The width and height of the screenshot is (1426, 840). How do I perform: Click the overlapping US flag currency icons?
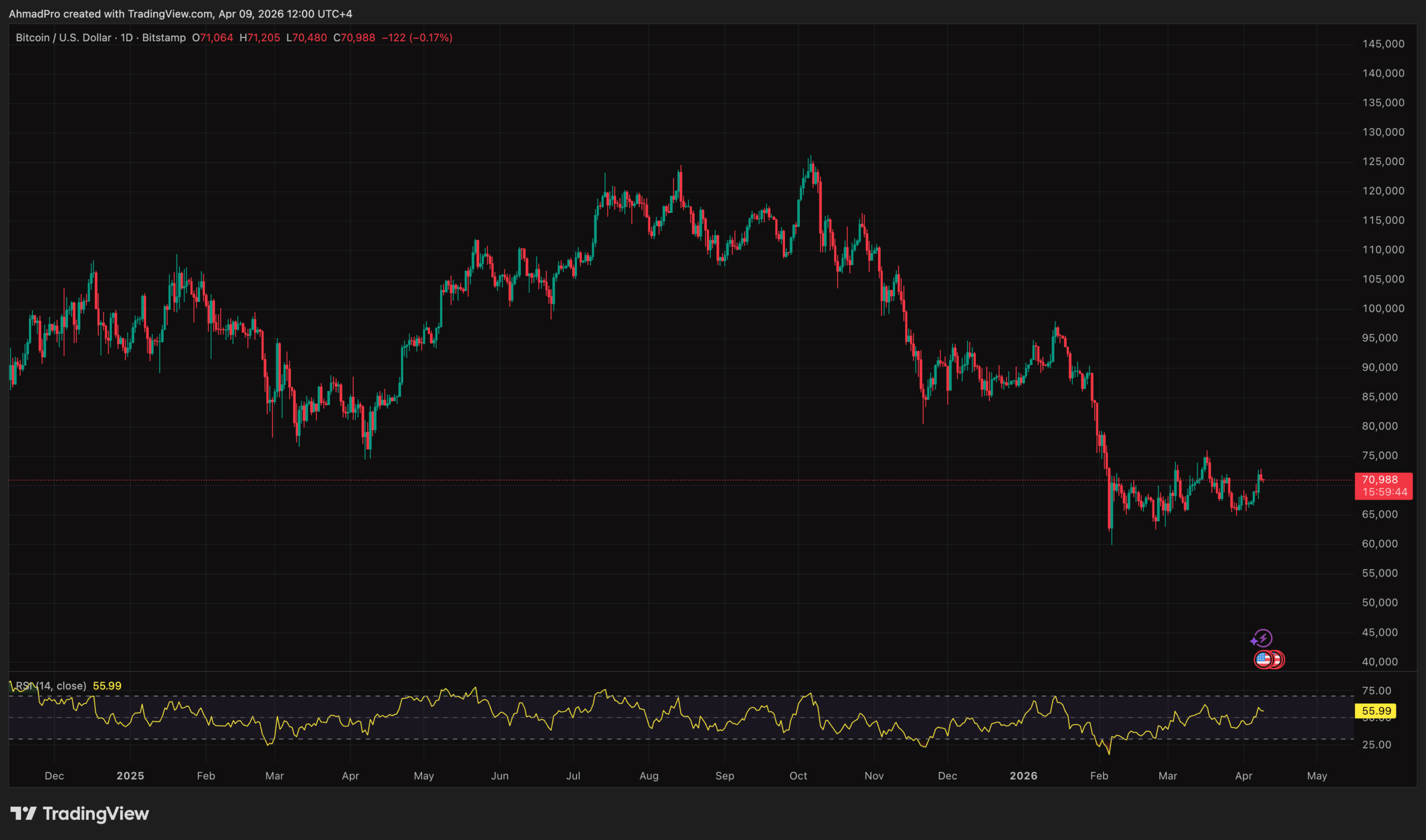(1269, 660)
